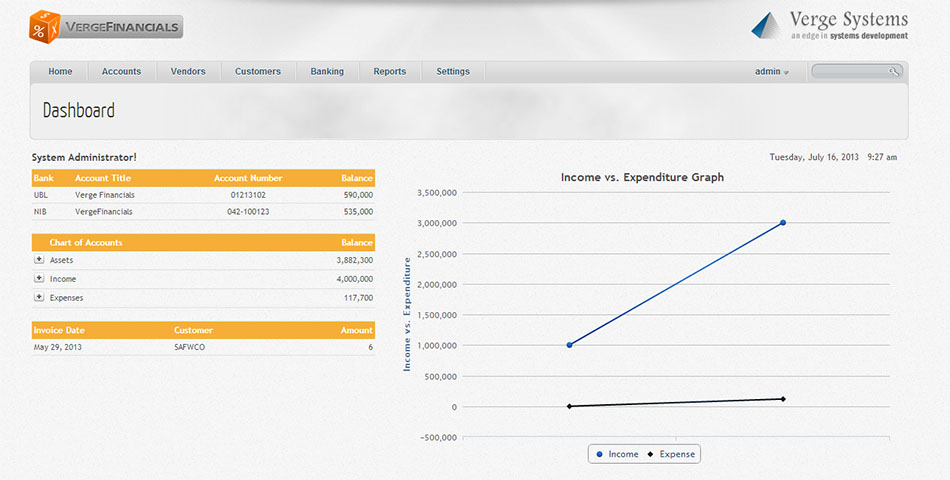Click the search input field
950x480 pixels.
850,71
